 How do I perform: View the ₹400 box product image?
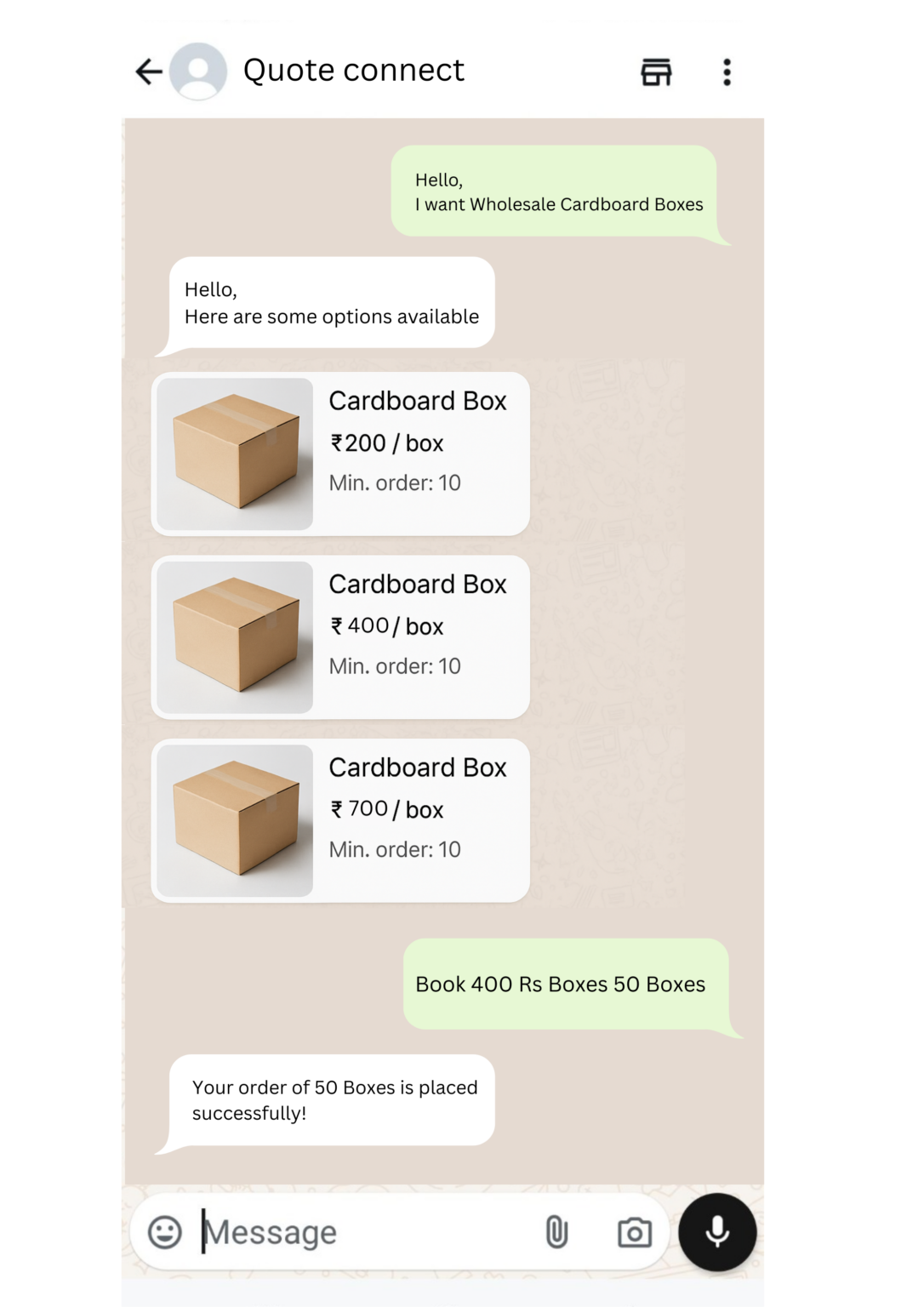pyautogui.click(x=235, y=637)
